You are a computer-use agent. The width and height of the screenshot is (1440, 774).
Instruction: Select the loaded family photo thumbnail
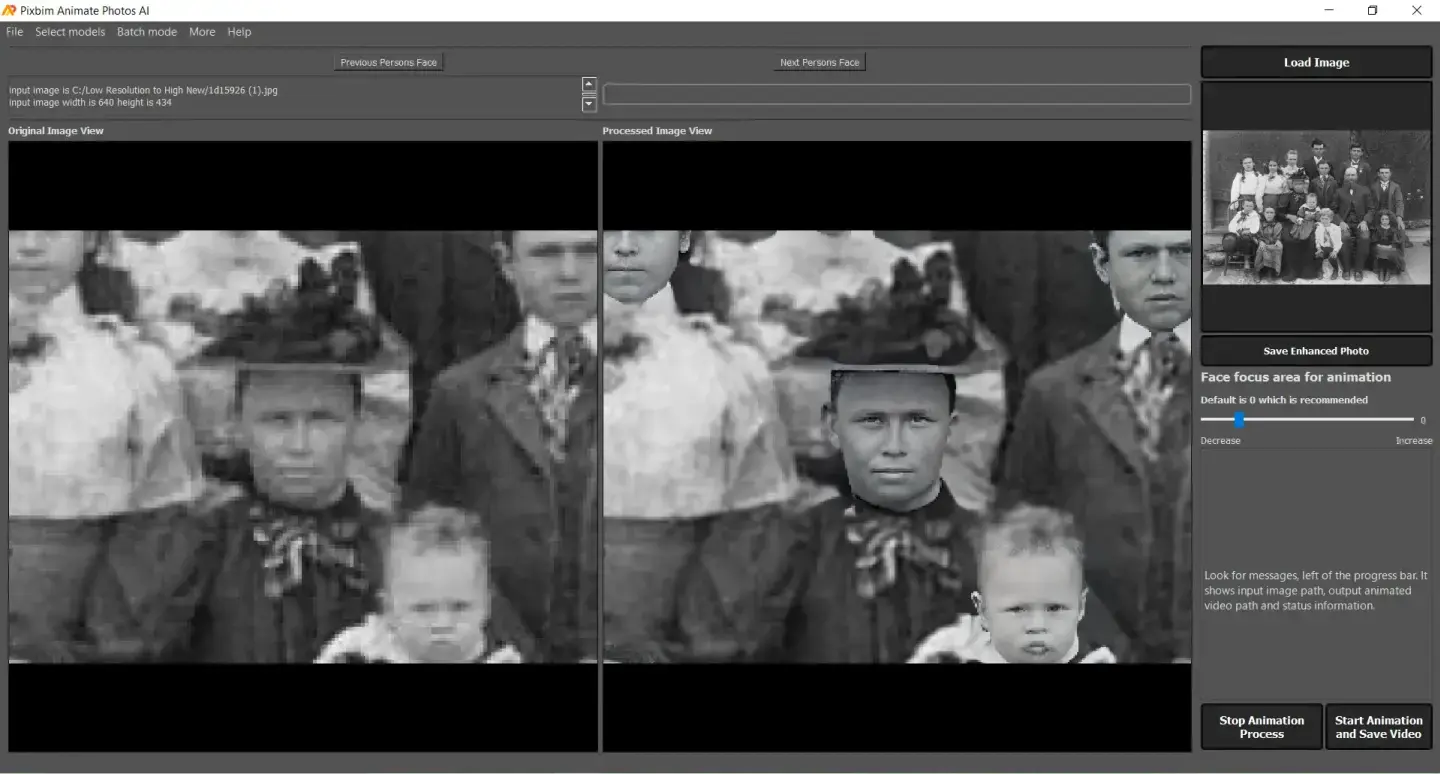[1316, 207]
